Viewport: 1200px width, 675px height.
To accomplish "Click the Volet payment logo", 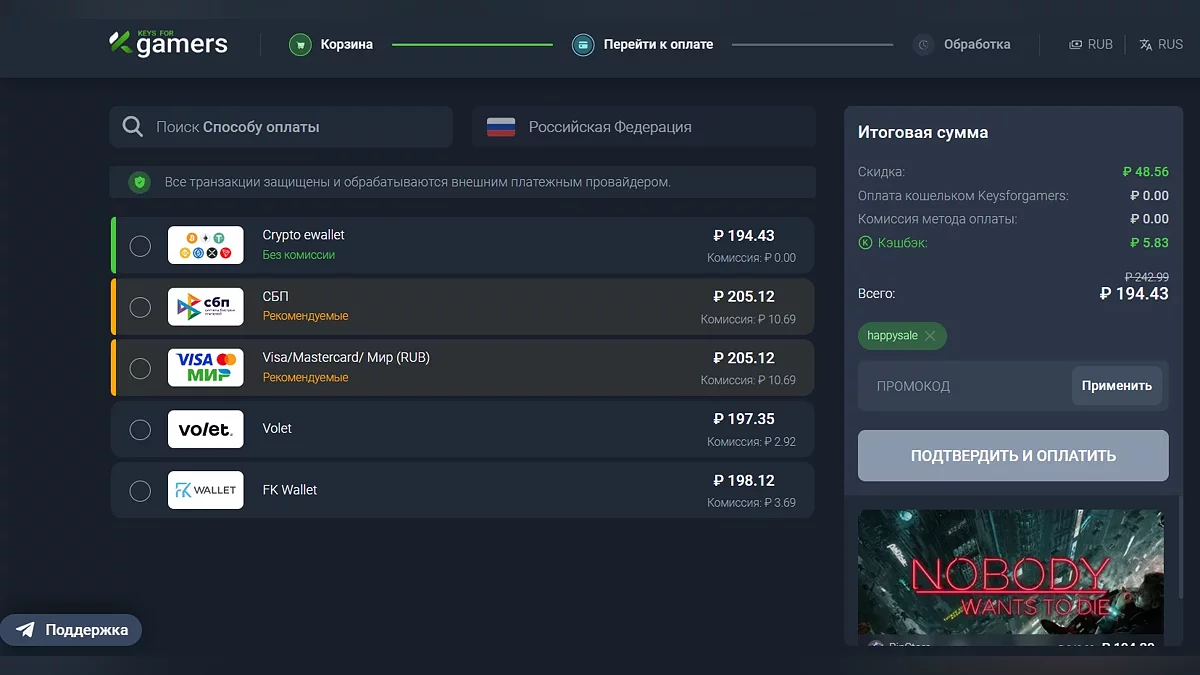I will tap(205, 429).
